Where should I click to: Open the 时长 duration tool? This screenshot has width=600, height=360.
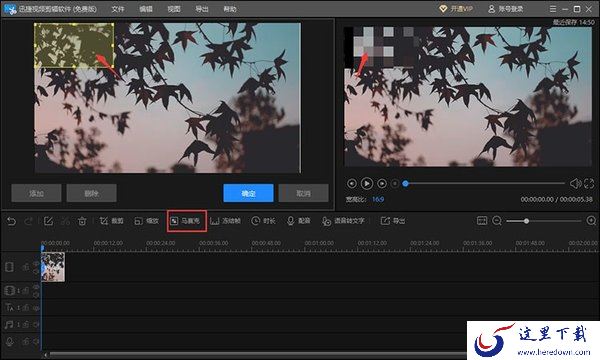pos(263,221)
